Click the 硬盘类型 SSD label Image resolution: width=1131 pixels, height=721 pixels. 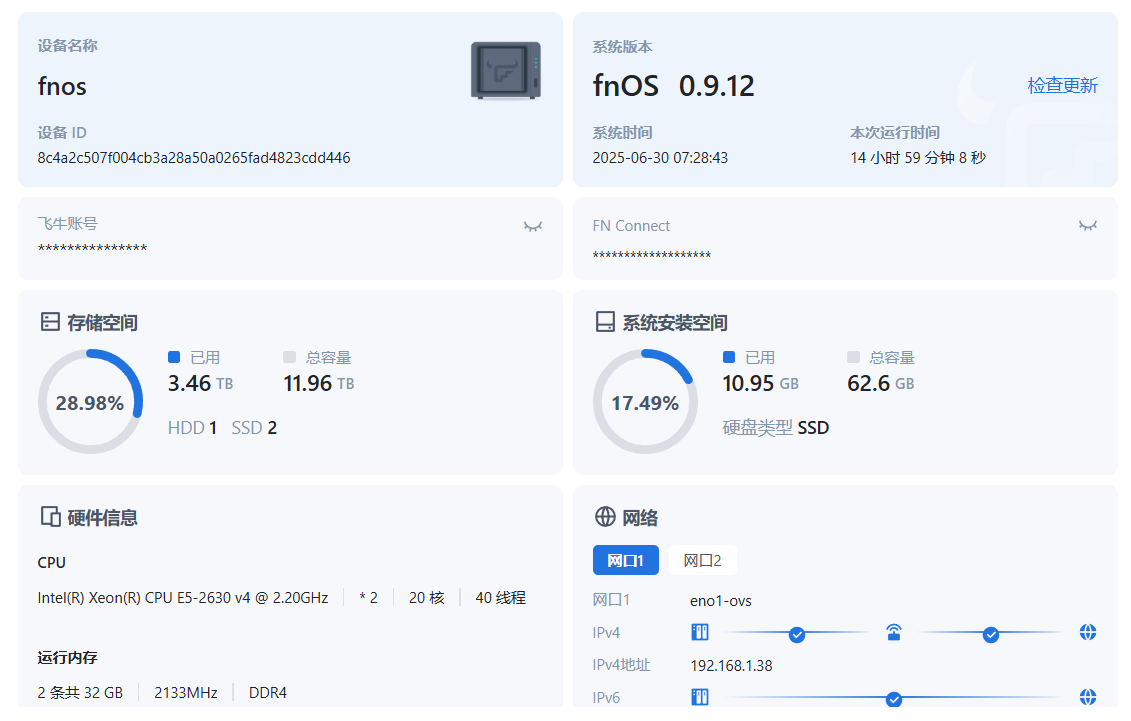pyautogui.click(x=776, y=428)
